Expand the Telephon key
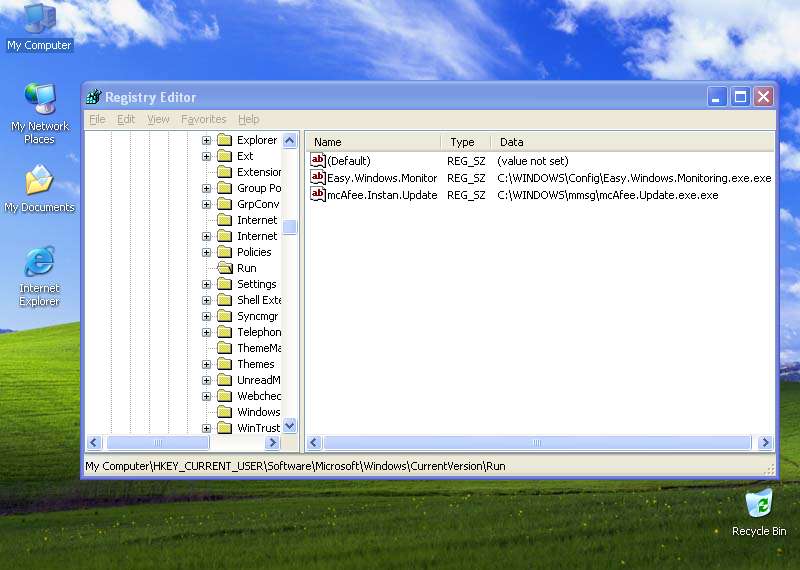The image size is (800, 570). tap(206, 332)
